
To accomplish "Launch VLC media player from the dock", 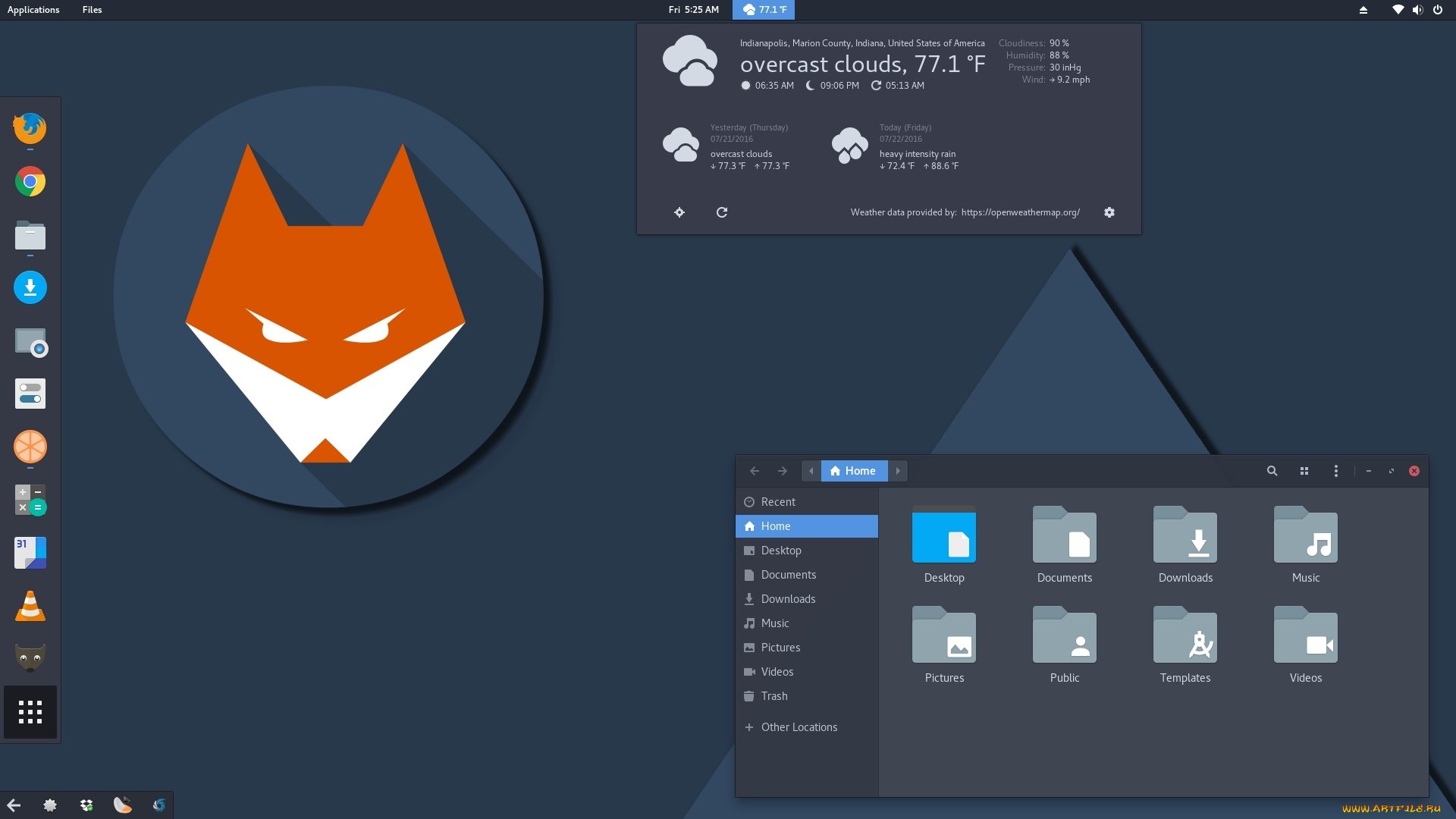I will [30, 606].
